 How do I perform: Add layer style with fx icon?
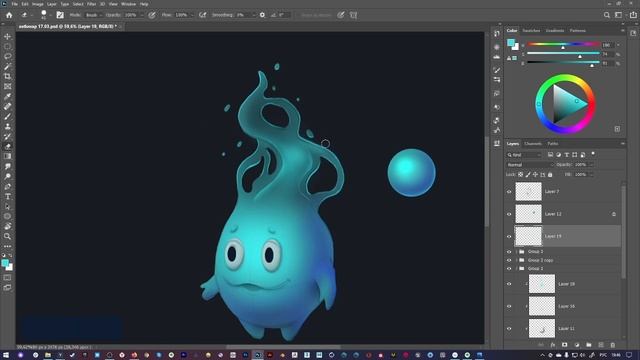pos(553,345)
